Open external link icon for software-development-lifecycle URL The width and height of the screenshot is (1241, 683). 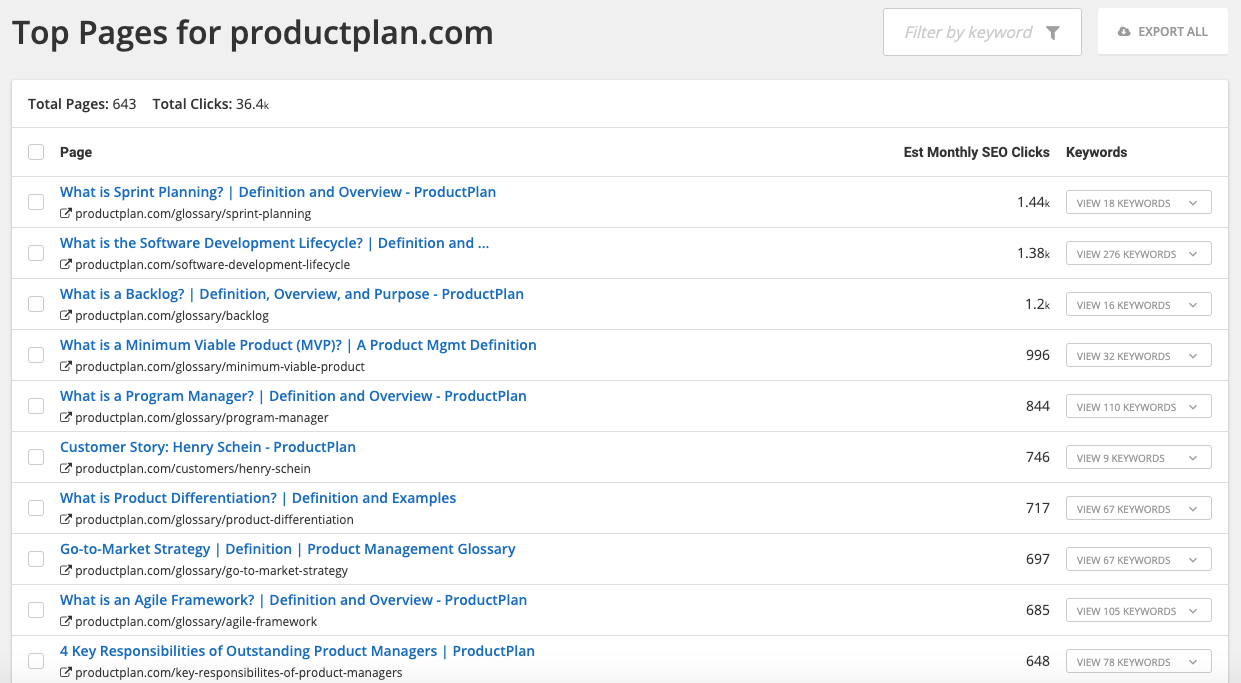tap(66, 264)
